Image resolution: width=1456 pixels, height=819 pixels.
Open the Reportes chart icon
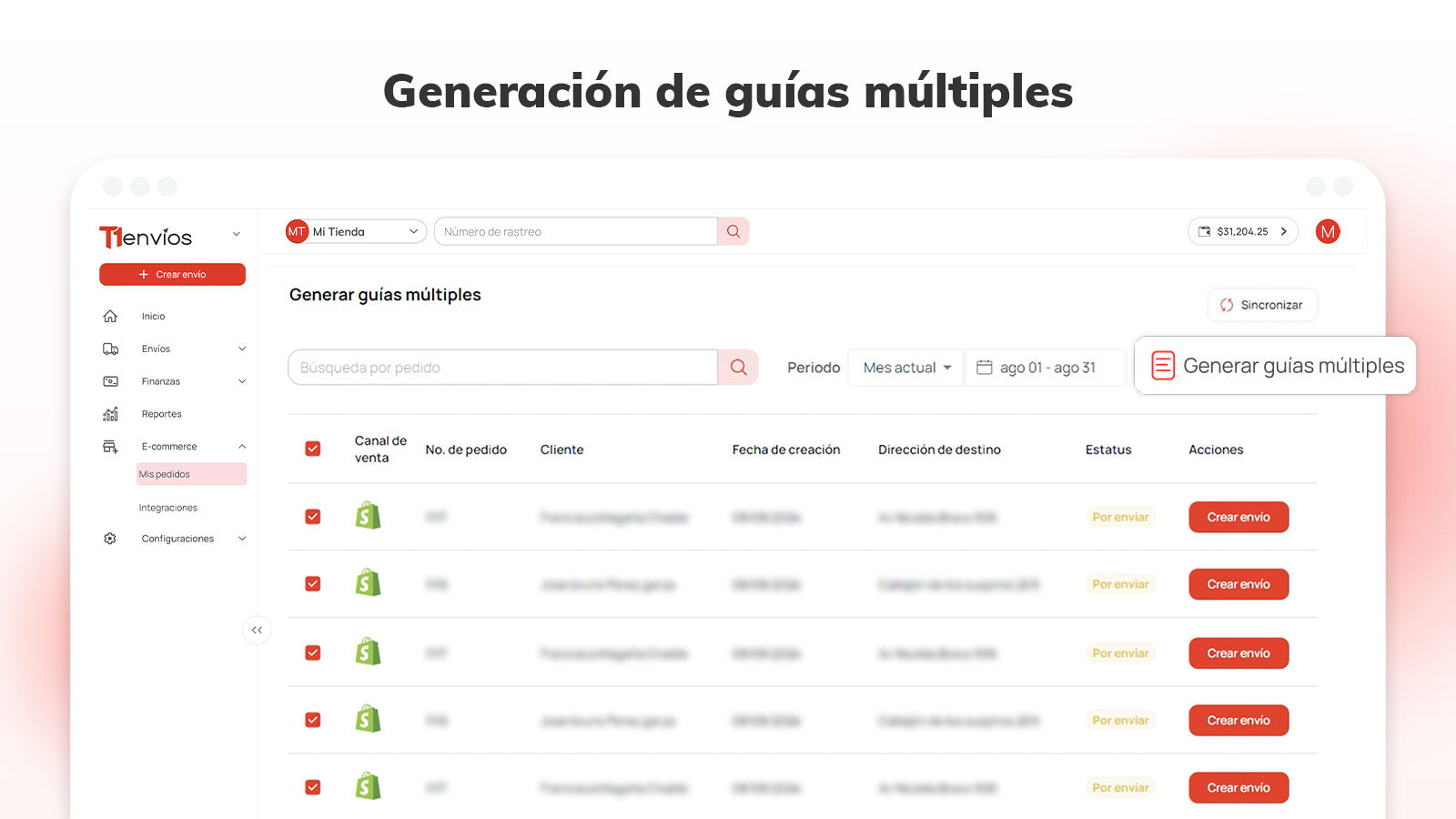pyautogui.click(x=110, y=414)
